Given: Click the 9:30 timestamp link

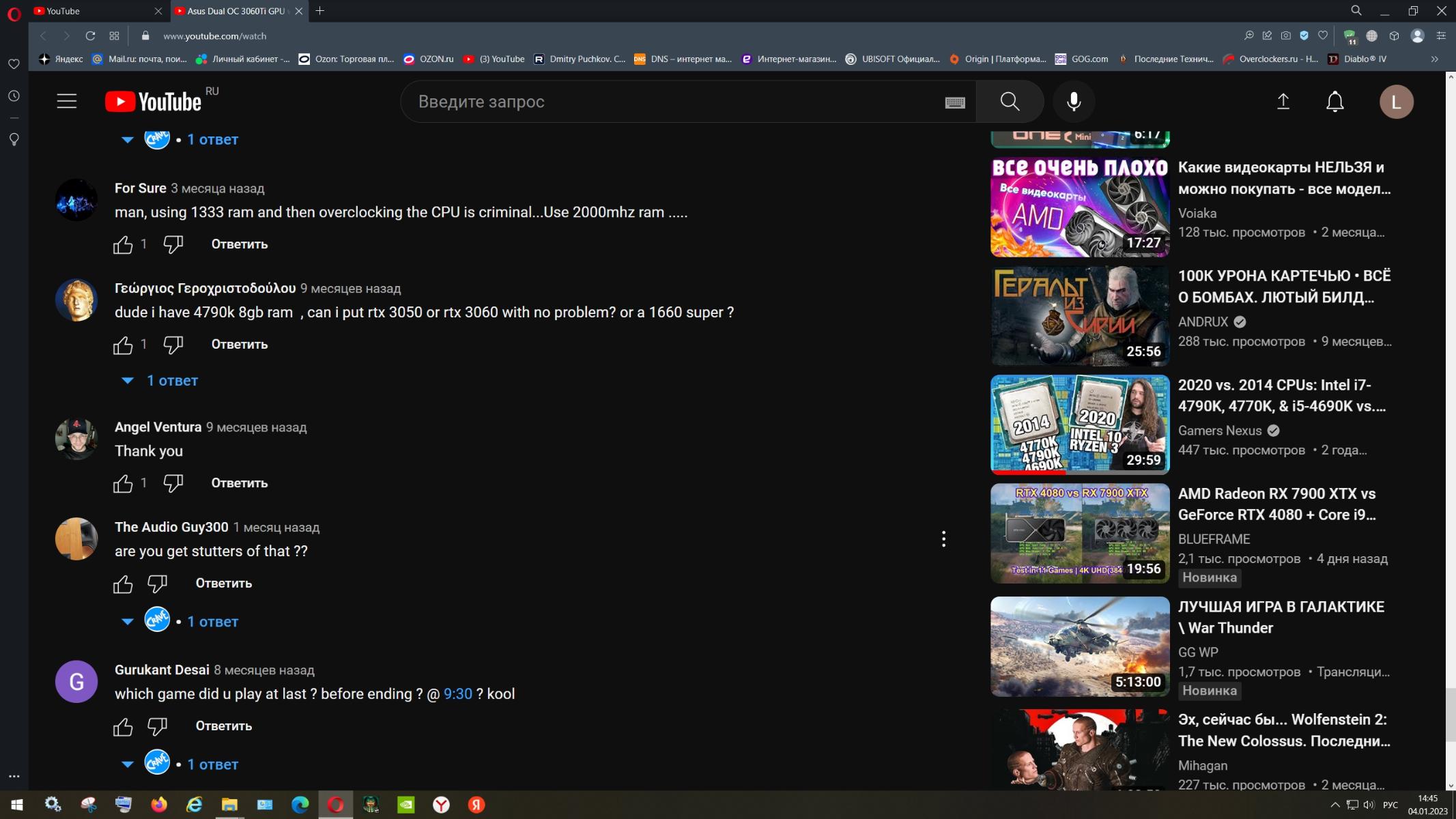Looking at the screenshot, I should (457, 694).
